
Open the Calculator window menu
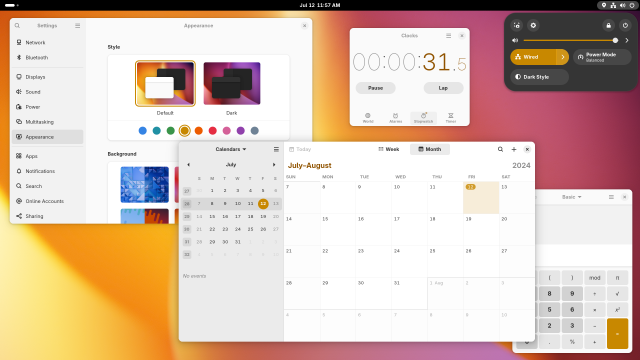coord(611,197)
